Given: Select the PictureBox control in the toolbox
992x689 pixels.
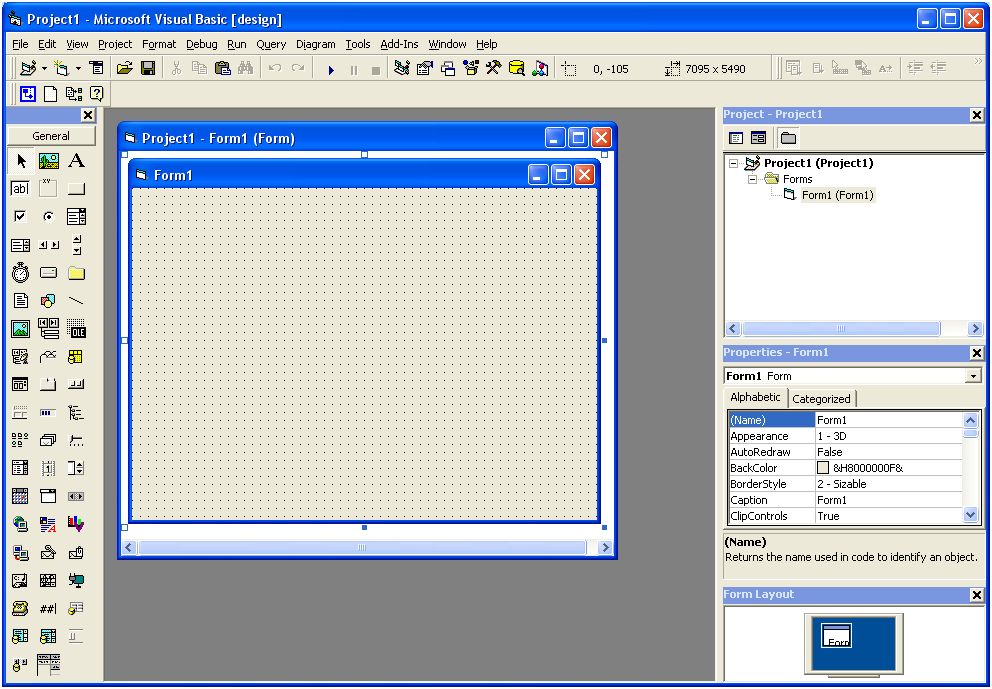Looking at the screenshot, I should pyautogui.click(x=49, y=161).
